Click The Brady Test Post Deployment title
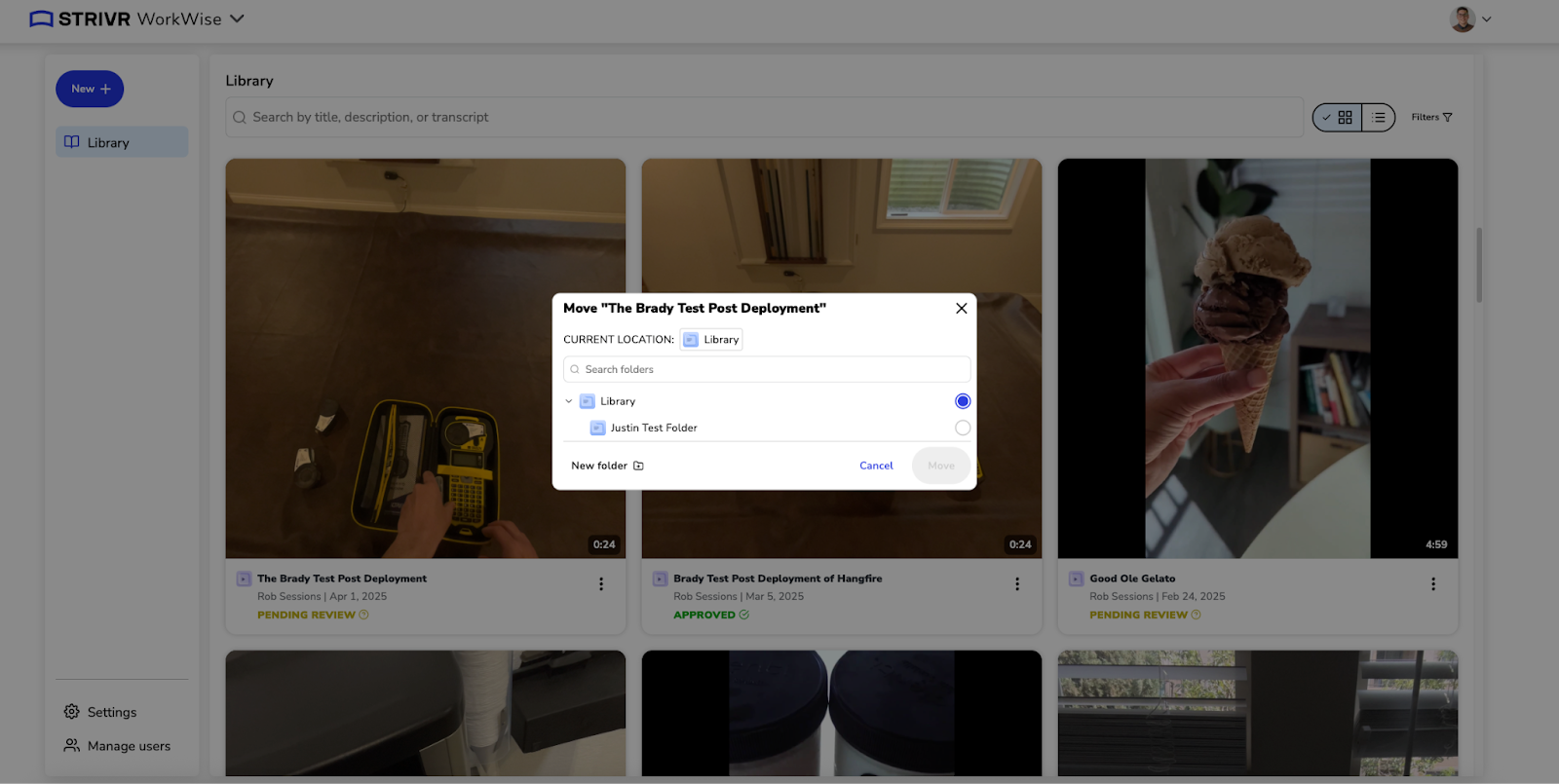This screenshot has height=784, width=1559. point(342,579)
